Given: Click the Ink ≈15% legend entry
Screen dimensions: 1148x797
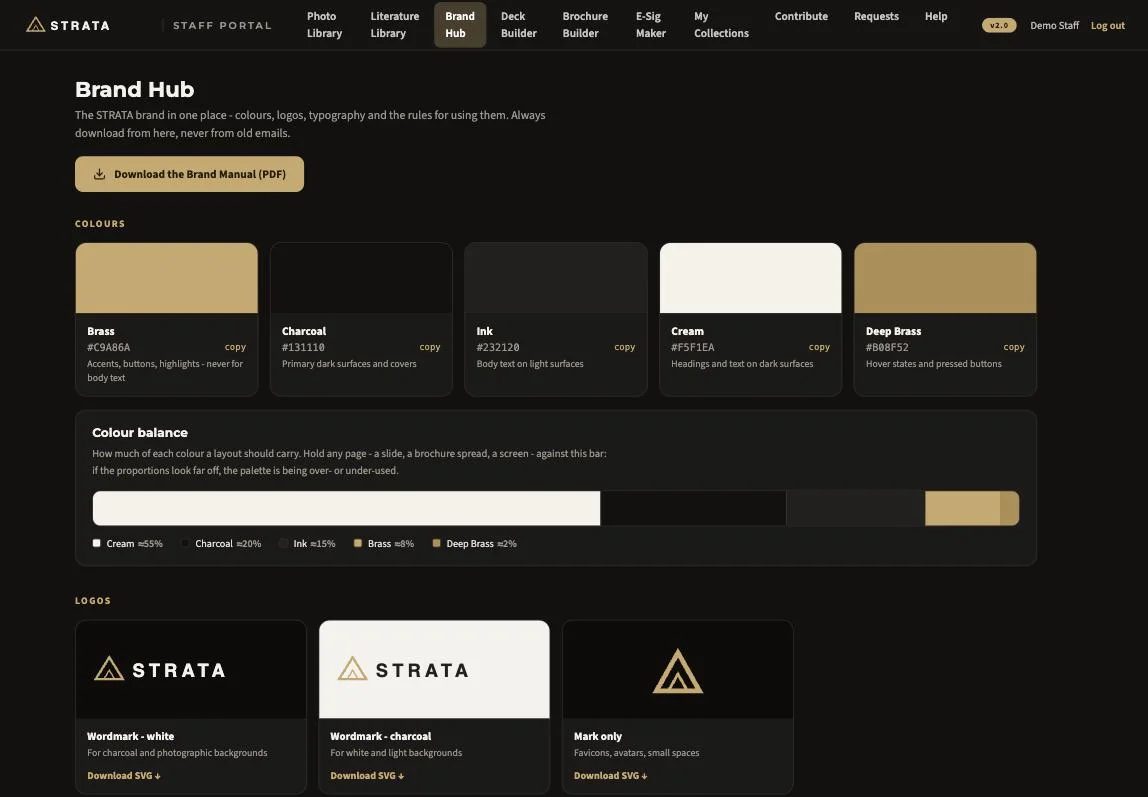Looking at the screenshot, I should 308,544.
